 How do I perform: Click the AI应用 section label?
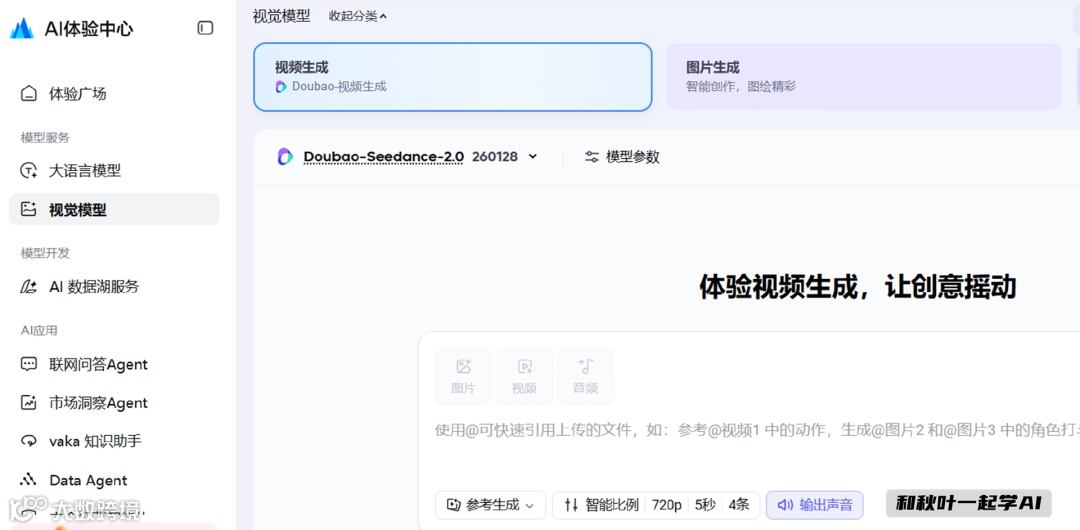pos(39,331)
